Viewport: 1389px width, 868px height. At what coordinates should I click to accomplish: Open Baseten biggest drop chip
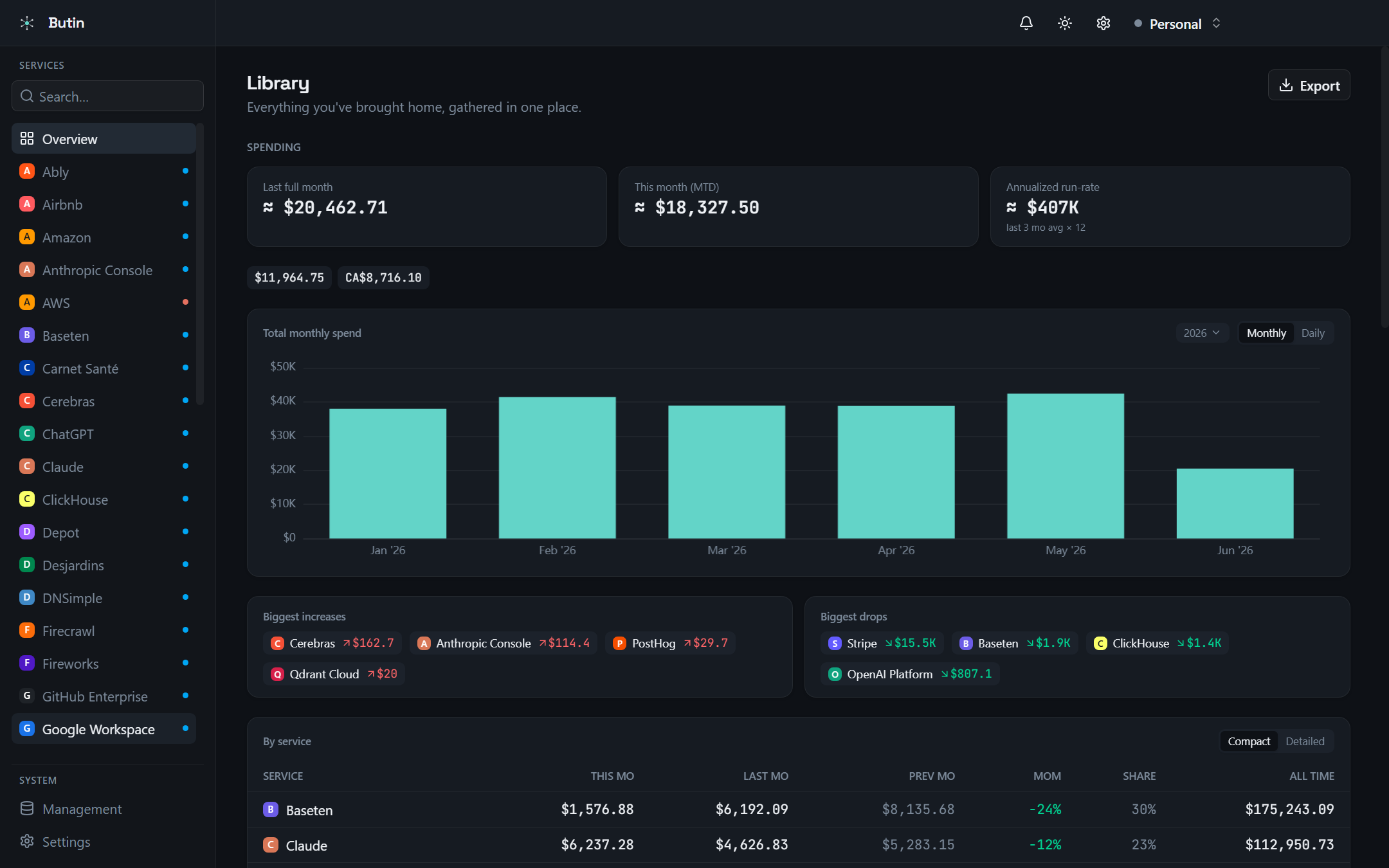click(1015, 643)
